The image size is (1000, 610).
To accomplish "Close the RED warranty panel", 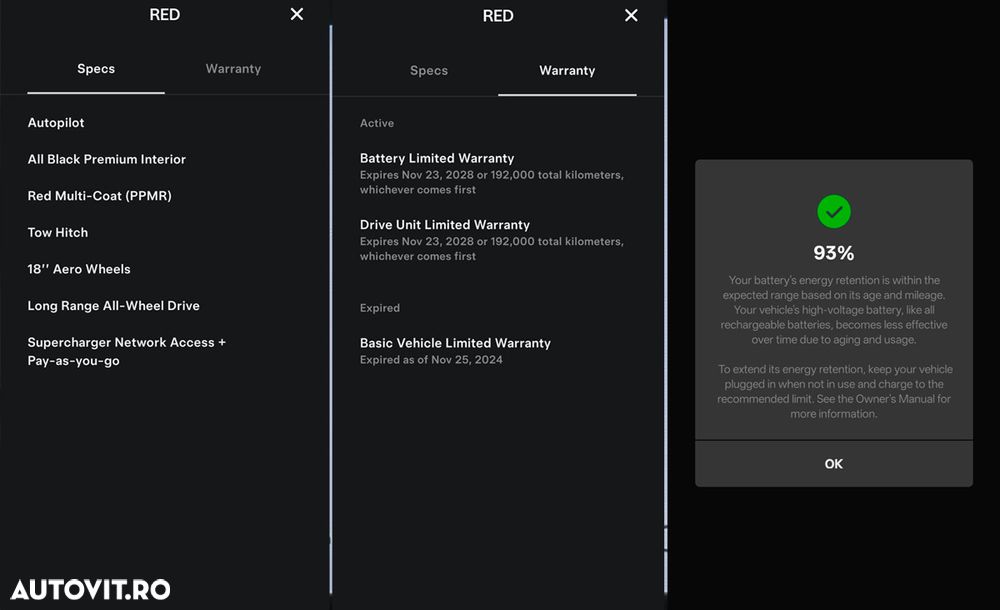I will (631, 15).
